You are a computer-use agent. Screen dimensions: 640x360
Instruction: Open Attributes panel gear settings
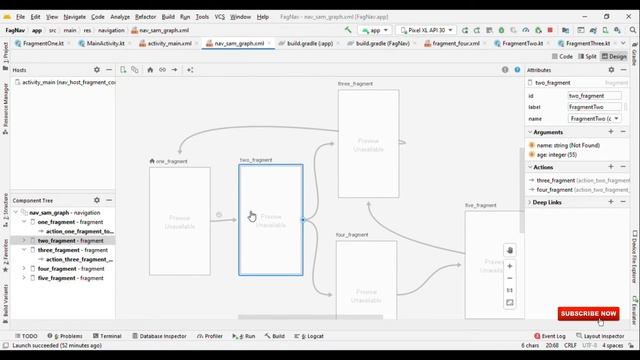[x=611, y=70]
